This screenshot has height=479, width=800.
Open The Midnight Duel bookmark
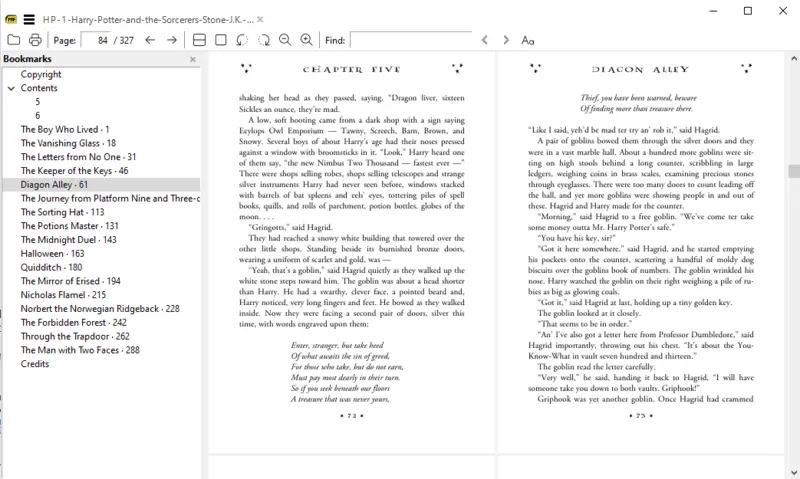[x=68, y=239]
